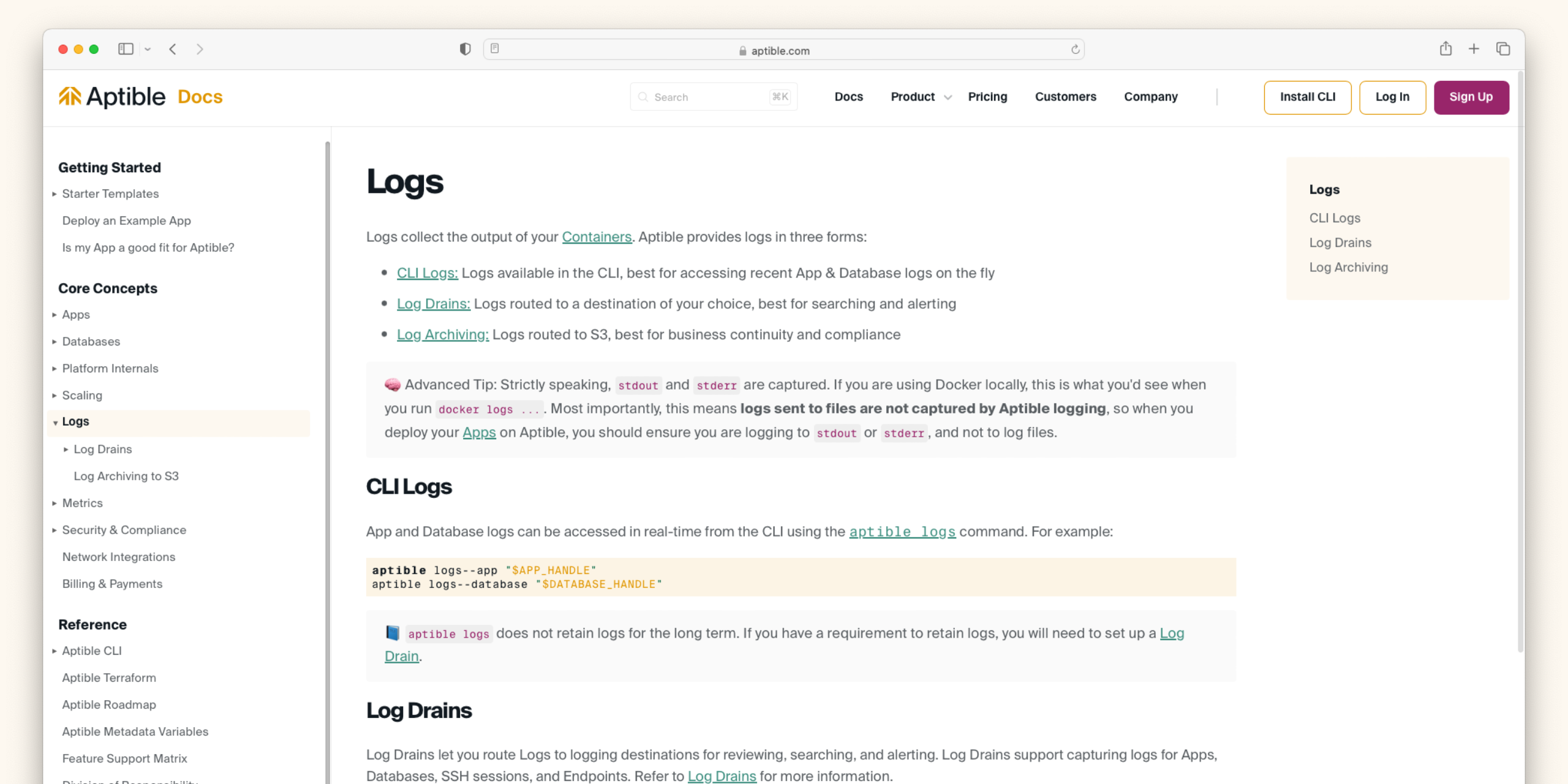
Task: Toggle the Safari sidebar button
Action: pyautogui.click(x=126, y=49)
